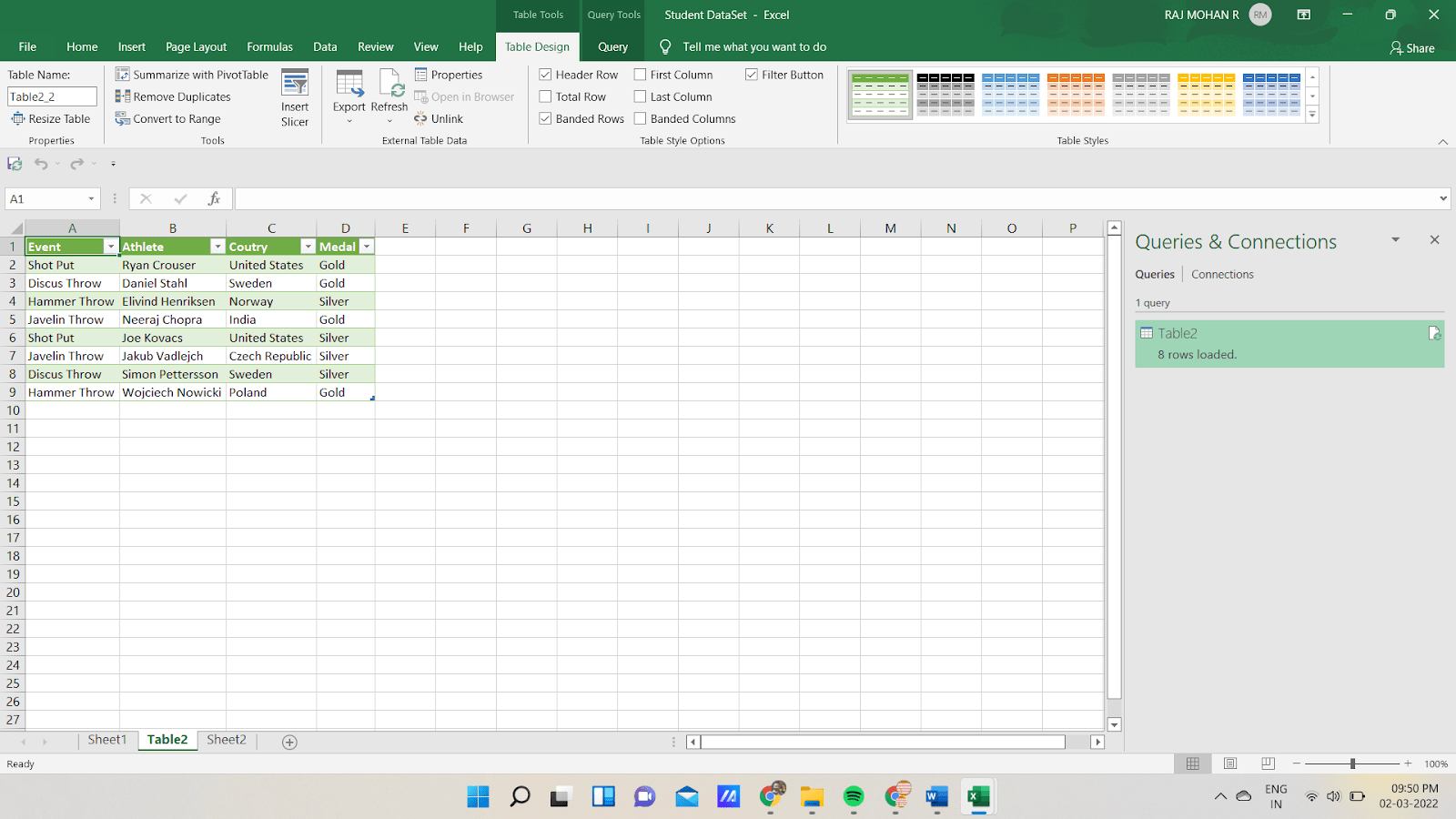This screenshot has width=1456, height=819.
Task: Refresh the external table data
Action: click(x=389, y=96)
